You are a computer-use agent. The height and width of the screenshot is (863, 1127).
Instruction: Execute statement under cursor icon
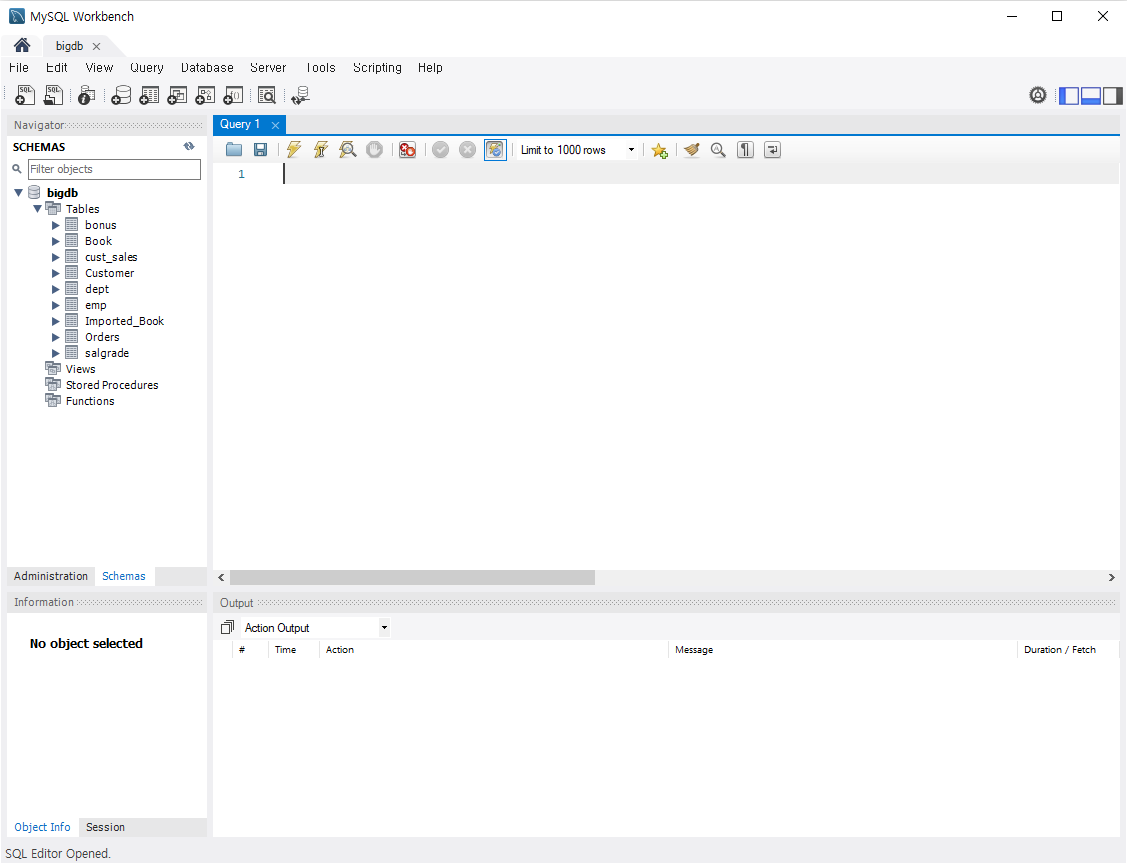(321, 149)
